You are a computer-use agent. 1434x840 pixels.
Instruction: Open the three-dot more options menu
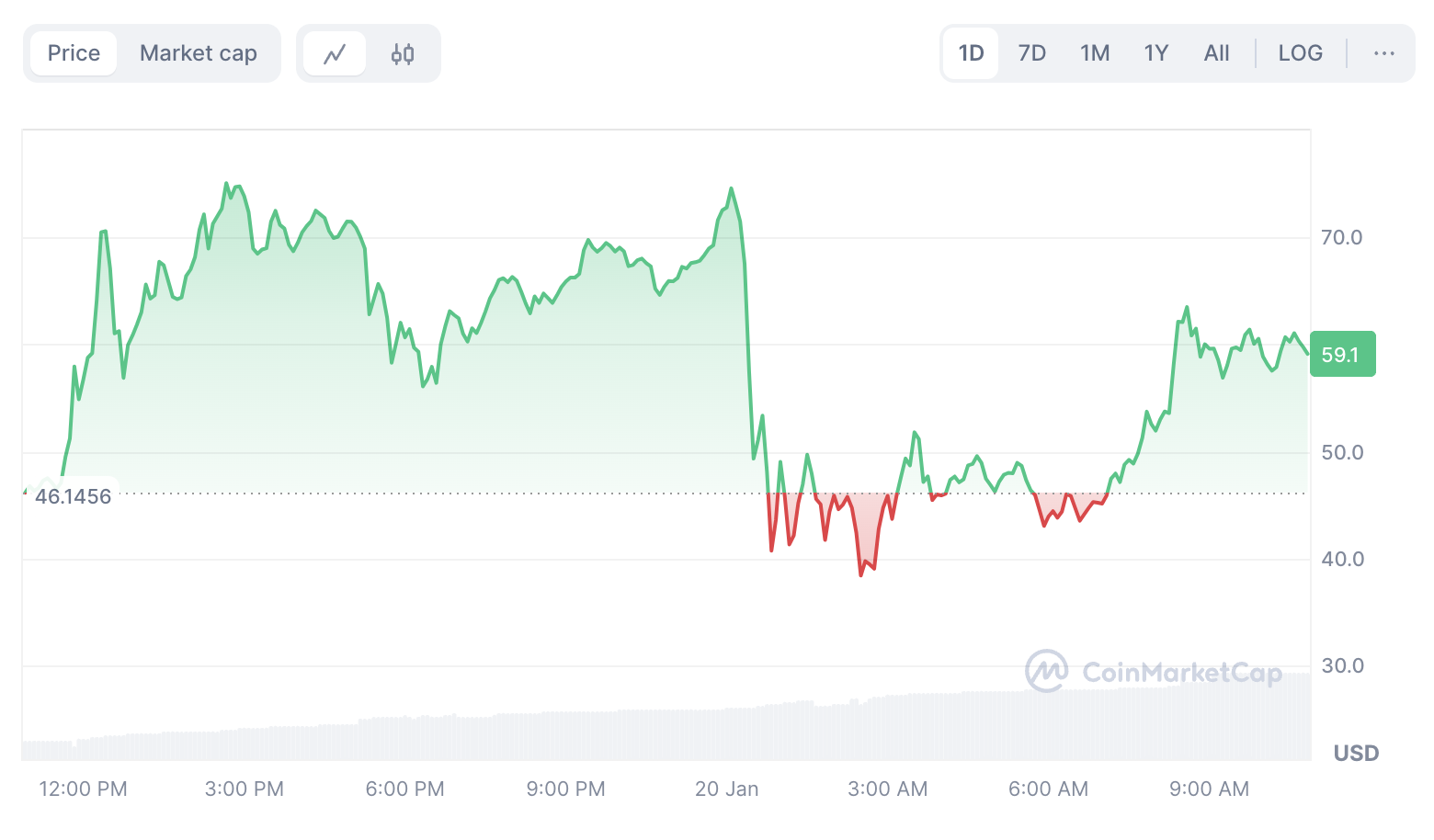(x=1383, y=53)
